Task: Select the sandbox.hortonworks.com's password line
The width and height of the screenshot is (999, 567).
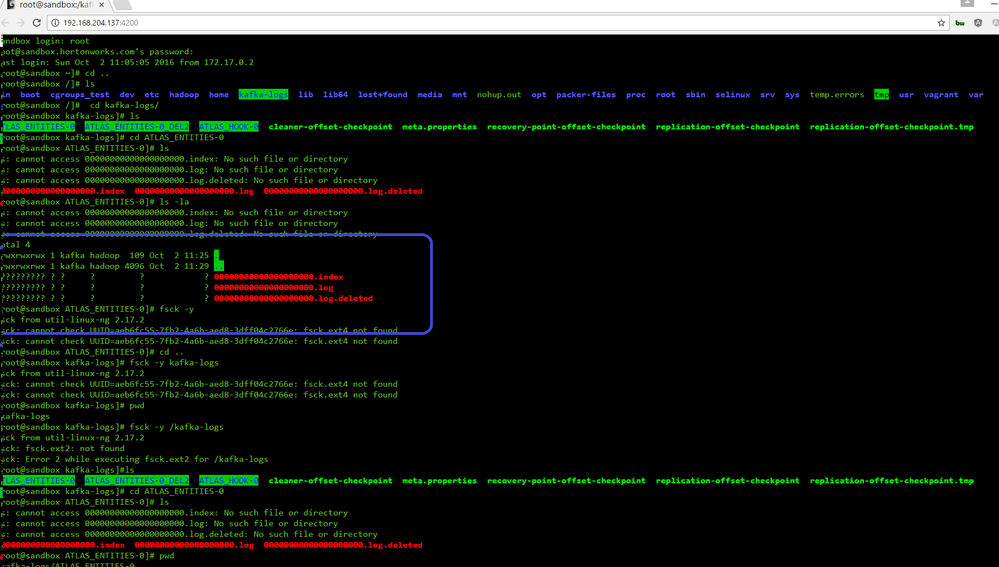Action: tap(97, 52)
